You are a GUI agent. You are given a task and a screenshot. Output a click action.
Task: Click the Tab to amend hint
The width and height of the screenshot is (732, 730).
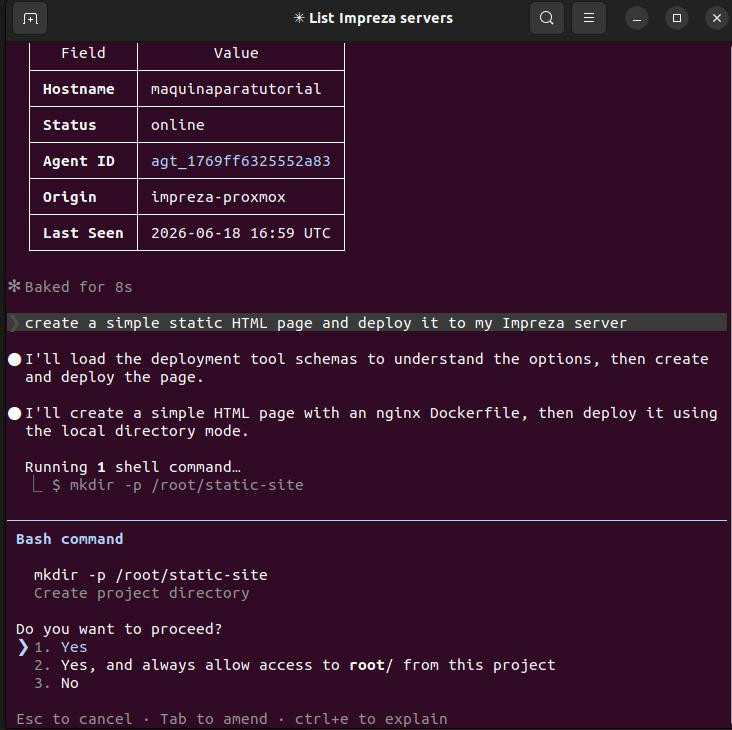click(x=214, y=719)
